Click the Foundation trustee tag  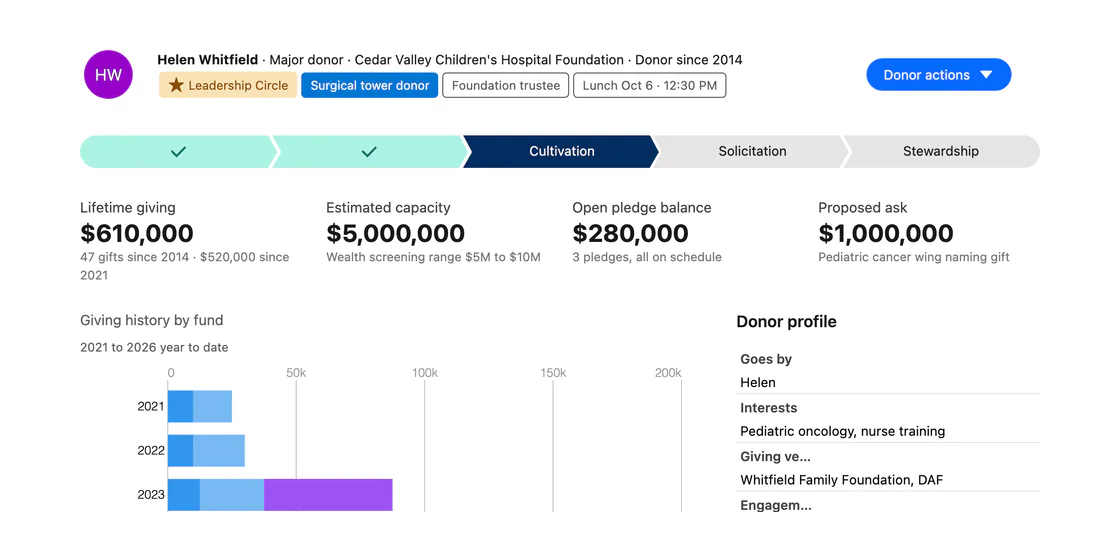pyautogui.click(x=506, y=86)
